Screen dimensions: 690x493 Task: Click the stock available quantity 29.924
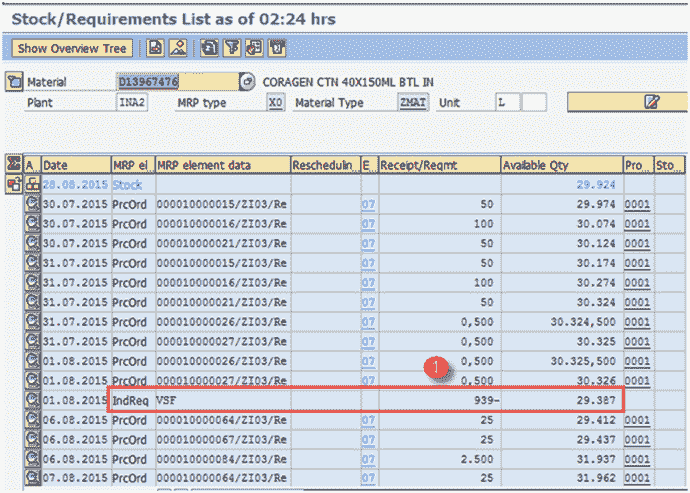(x=596, y=184)
